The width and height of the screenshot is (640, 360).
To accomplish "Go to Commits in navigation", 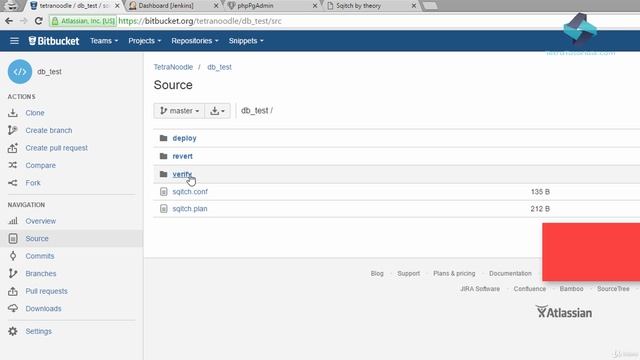I will tap(40, 256).
